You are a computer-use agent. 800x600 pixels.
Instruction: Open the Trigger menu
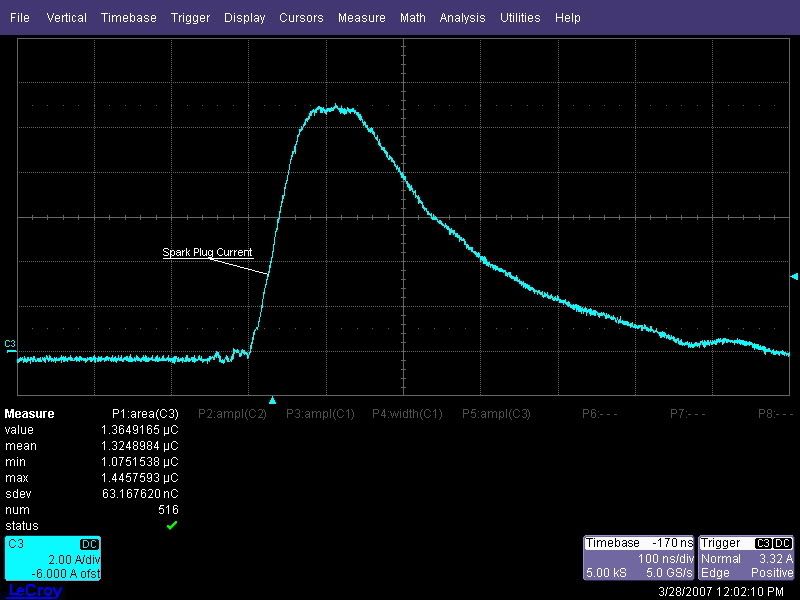pyautogui.click(x=190, y=18)
